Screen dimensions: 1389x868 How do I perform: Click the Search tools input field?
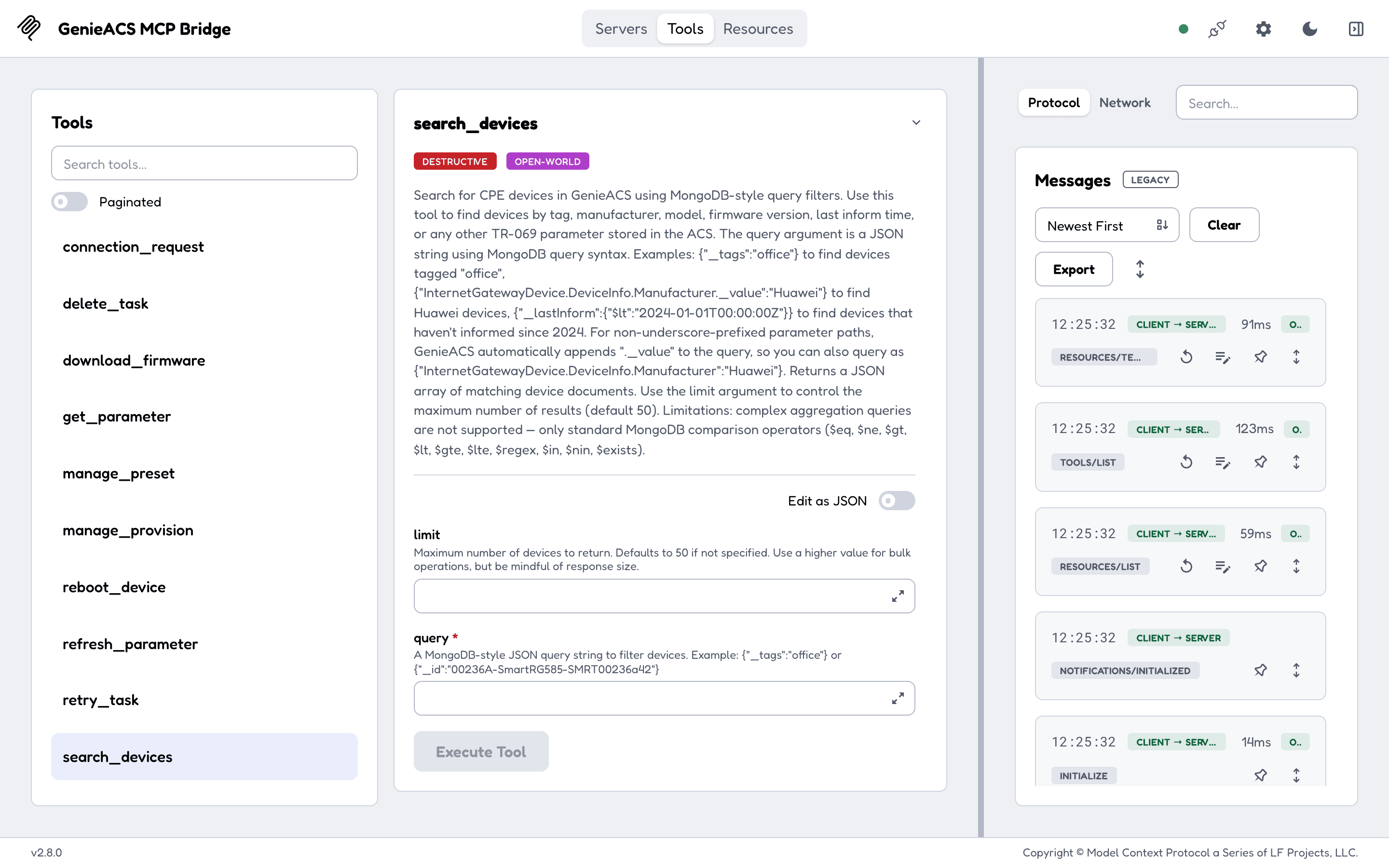tap(204, 163)
